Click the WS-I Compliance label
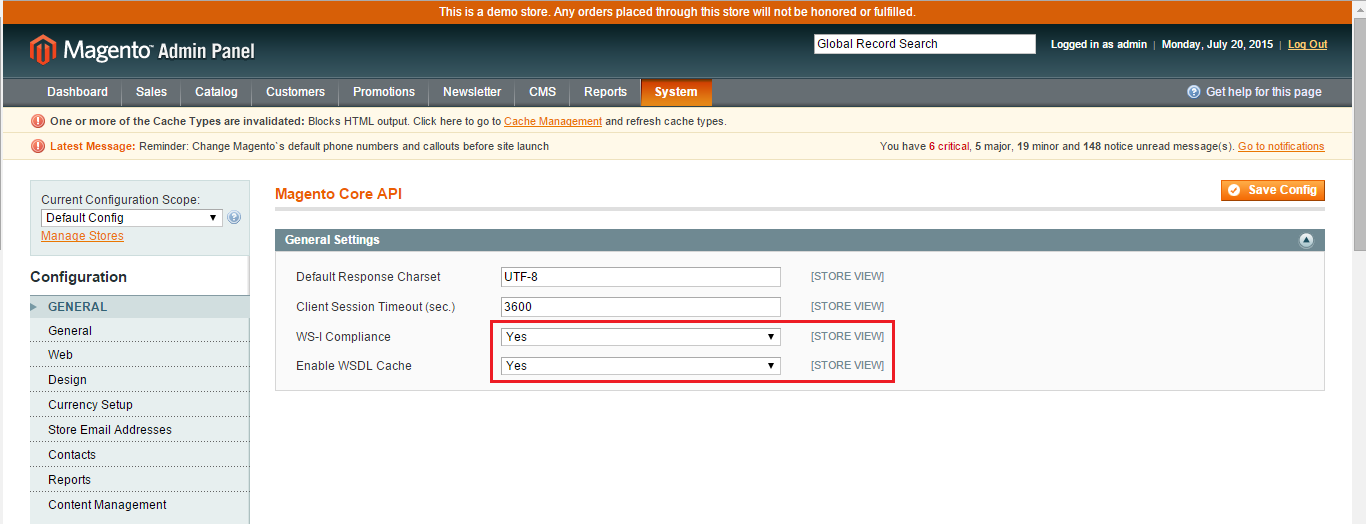Screen dimensions: 1366x524 click(x=343, y=337)
